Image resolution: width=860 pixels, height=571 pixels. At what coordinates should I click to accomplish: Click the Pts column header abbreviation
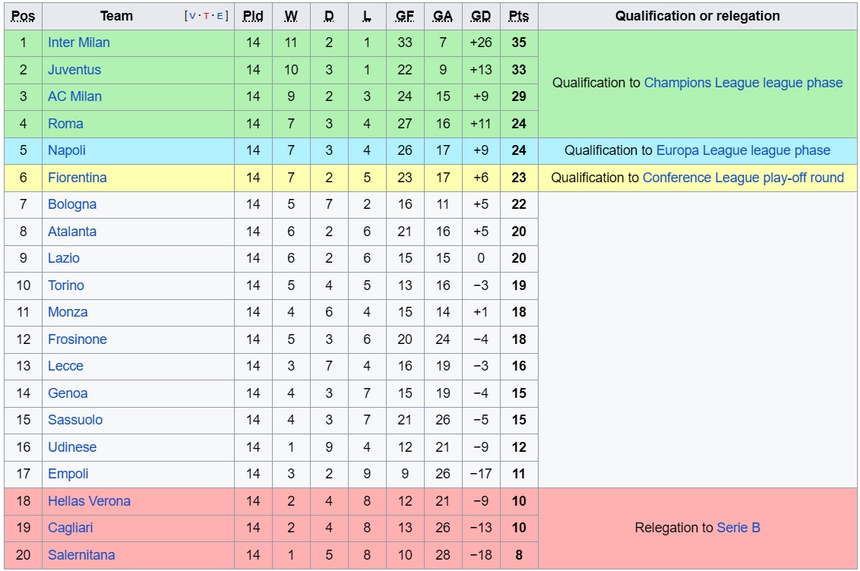(x=519, y=16)
